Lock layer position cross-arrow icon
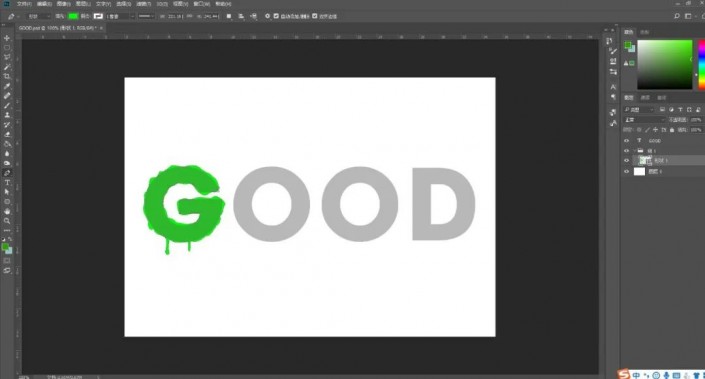The width and height of the screenshot is (705, 379). click(x=655, y=130)
